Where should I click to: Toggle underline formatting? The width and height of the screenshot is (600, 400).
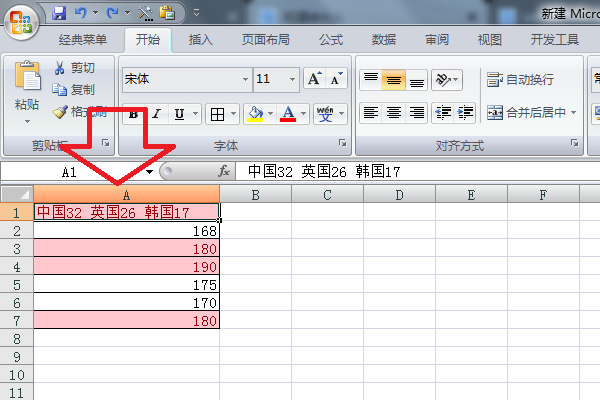click(x=179, y=114)
